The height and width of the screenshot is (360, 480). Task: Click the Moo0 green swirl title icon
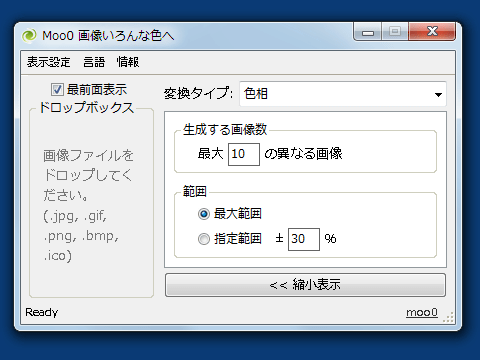(29, 36)
